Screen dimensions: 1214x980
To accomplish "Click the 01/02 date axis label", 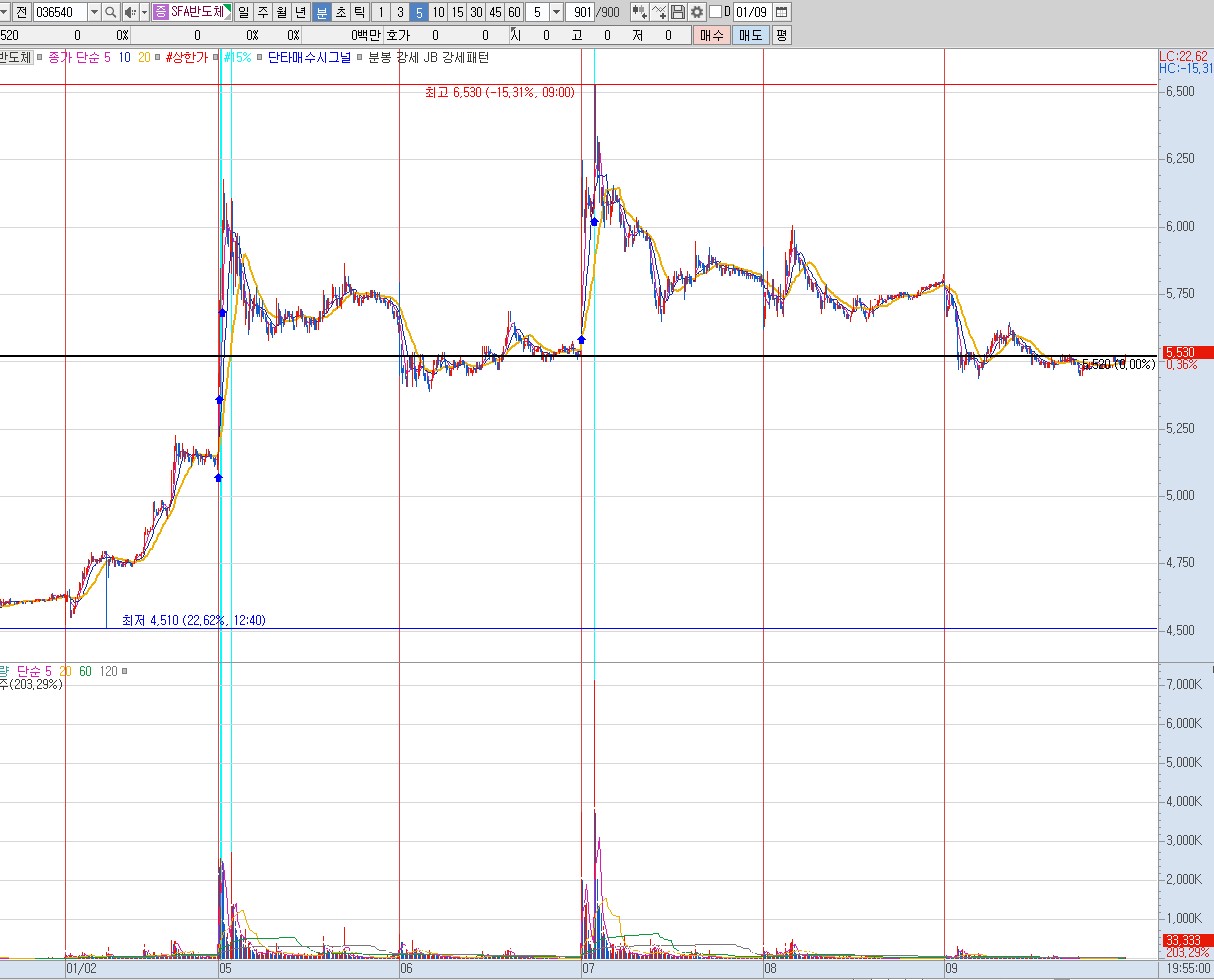I will (82, 968).
